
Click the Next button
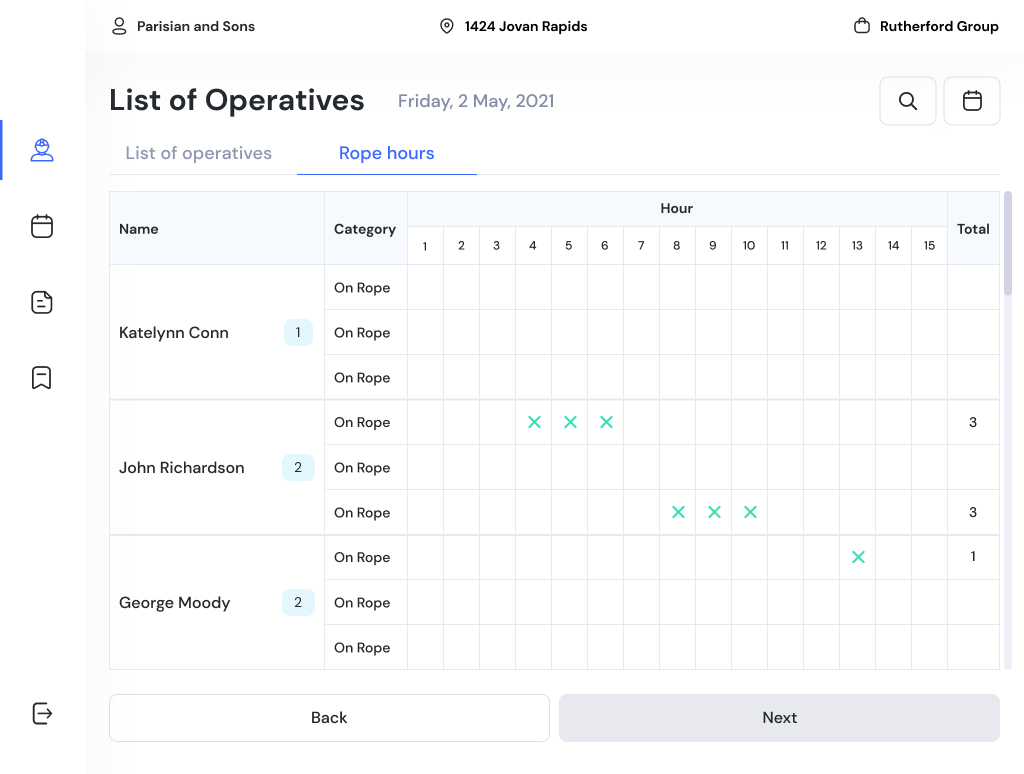click(x=779, y=718)
